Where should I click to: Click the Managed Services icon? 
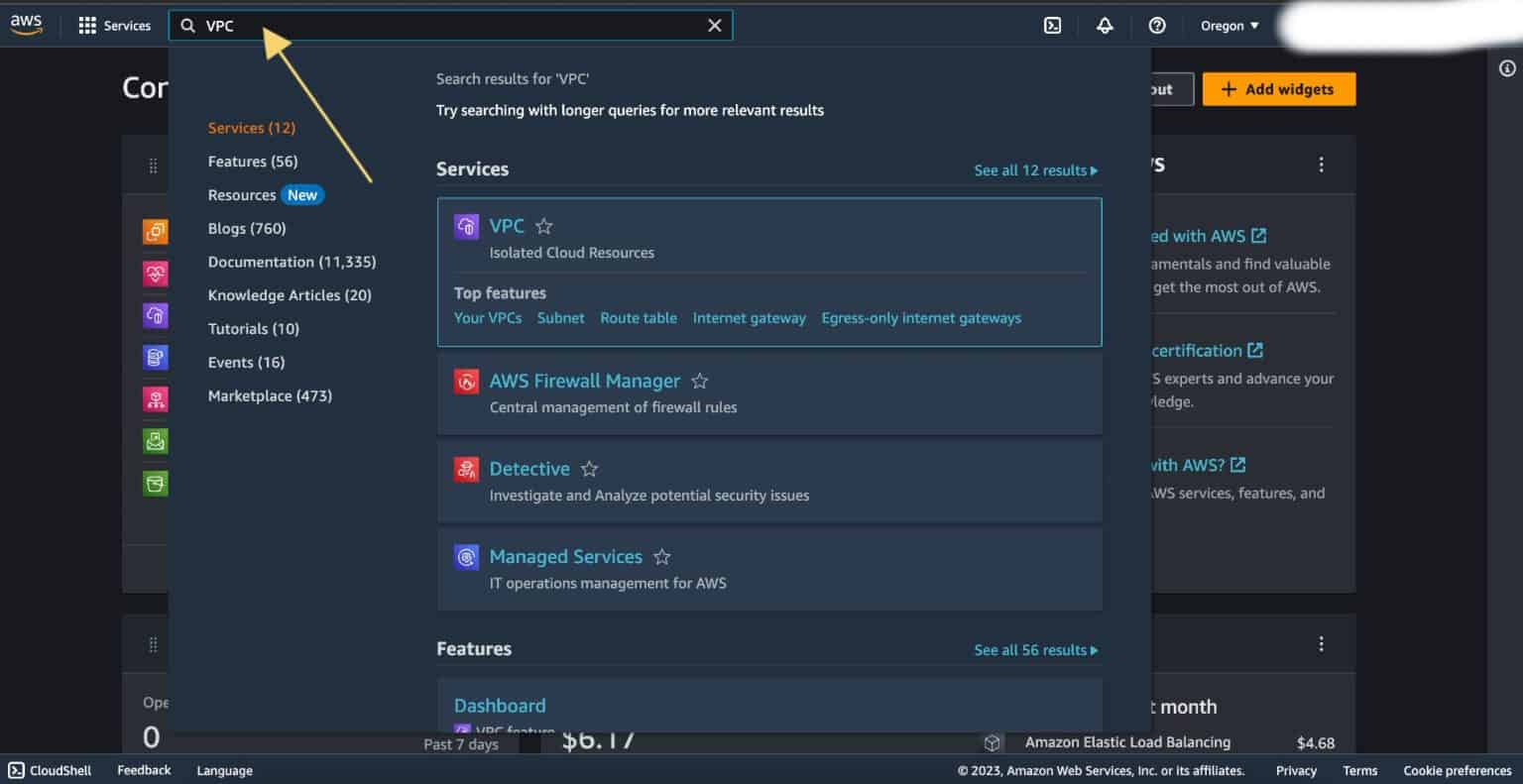click(466, 557)
